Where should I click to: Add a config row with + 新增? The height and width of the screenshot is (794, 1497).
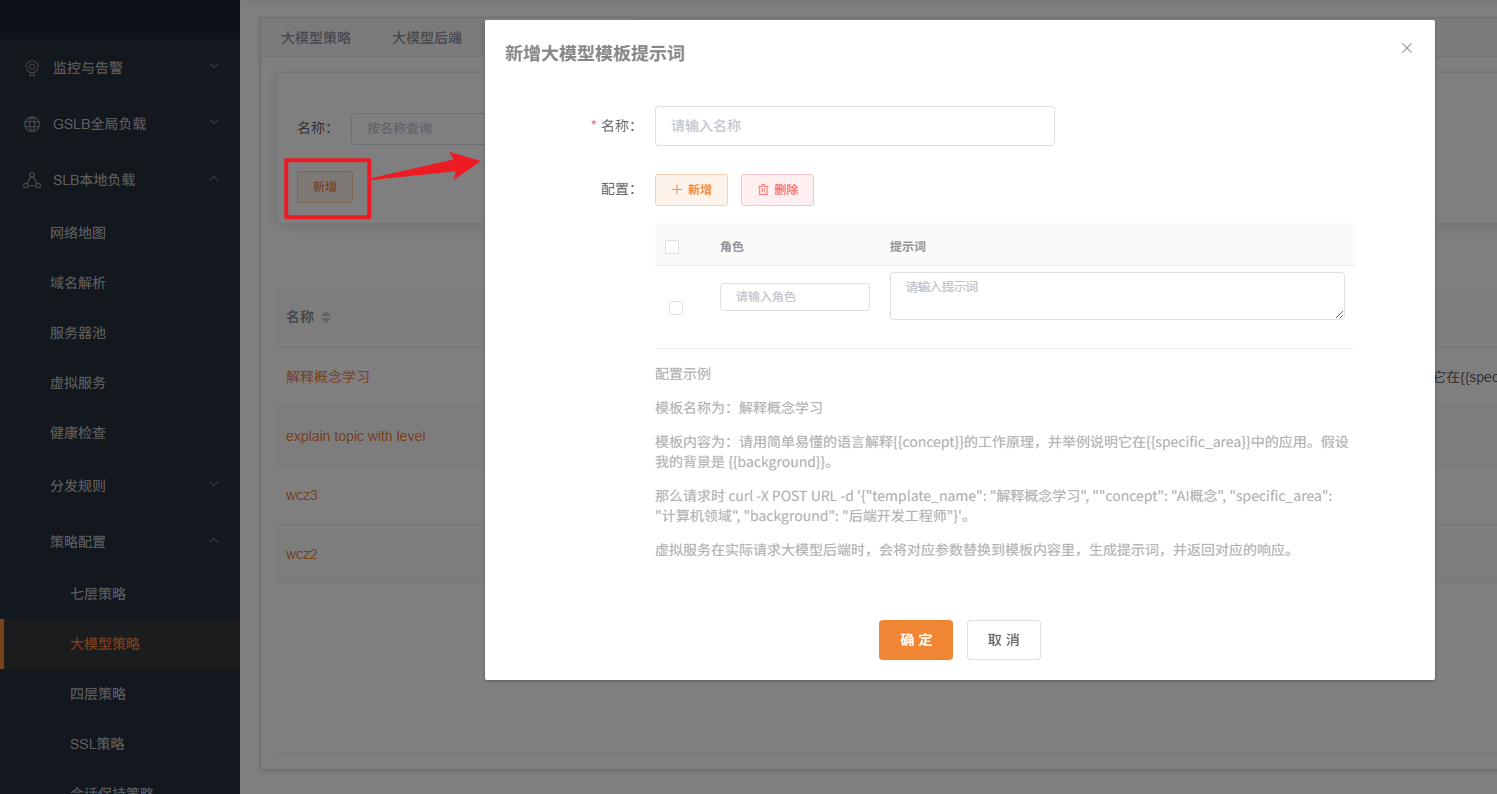(x=691, y=190)
